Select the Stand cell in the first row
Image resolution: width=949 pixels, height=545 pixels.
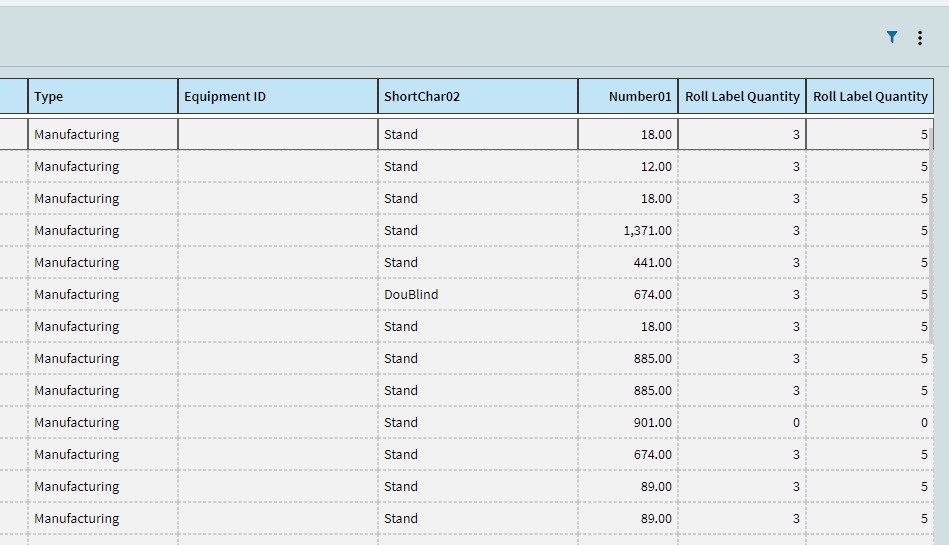pyautogui.click(x=478, y=134)
